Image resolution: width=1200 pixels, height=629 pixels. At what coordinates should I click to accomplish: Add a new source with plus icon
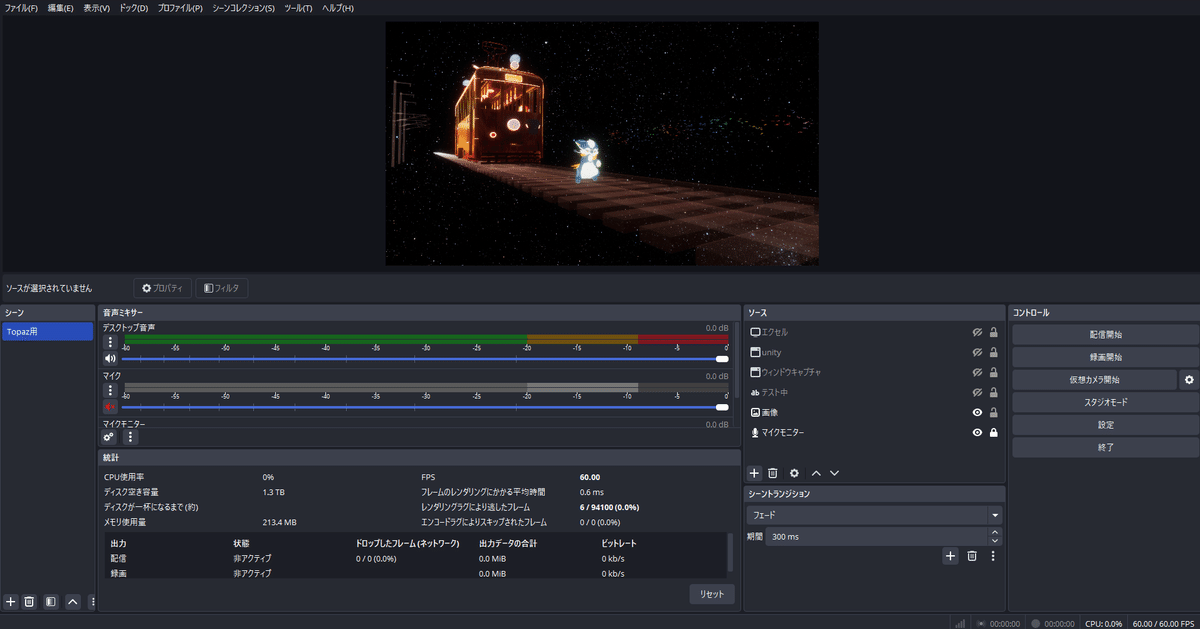(755, 473)
